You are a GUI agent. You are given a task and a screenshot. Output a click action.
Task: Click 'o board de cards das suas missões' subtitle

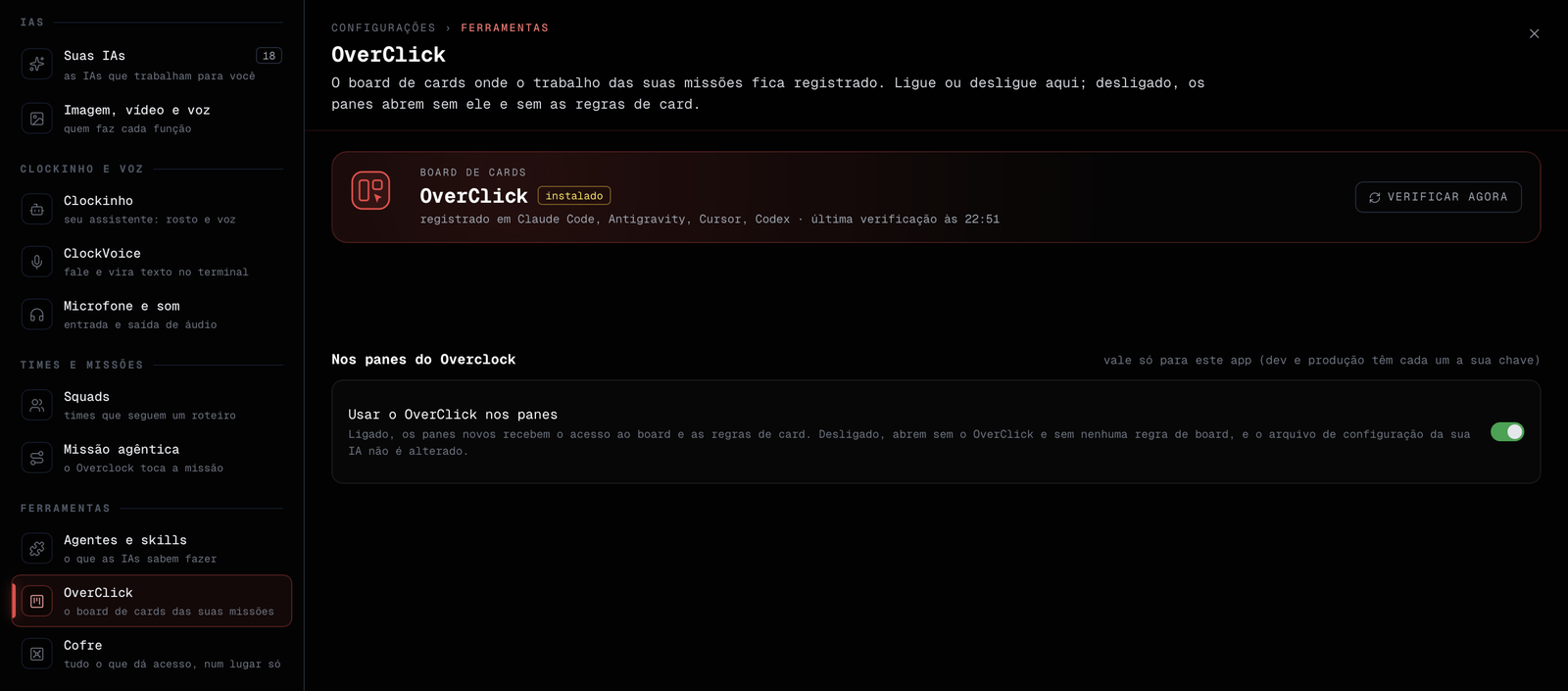click(169, 612)
